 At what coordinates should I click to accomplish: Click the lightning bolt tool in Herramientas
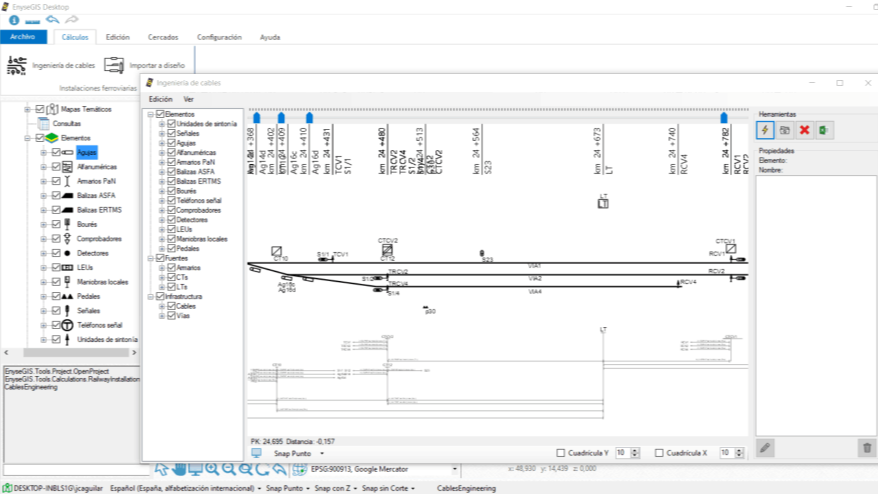point(766,130)
